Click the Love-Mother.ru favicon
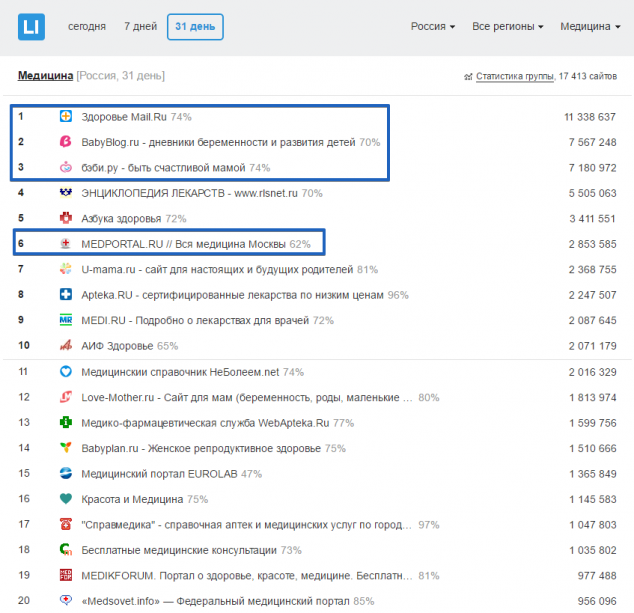 click(x=66, y=397)
